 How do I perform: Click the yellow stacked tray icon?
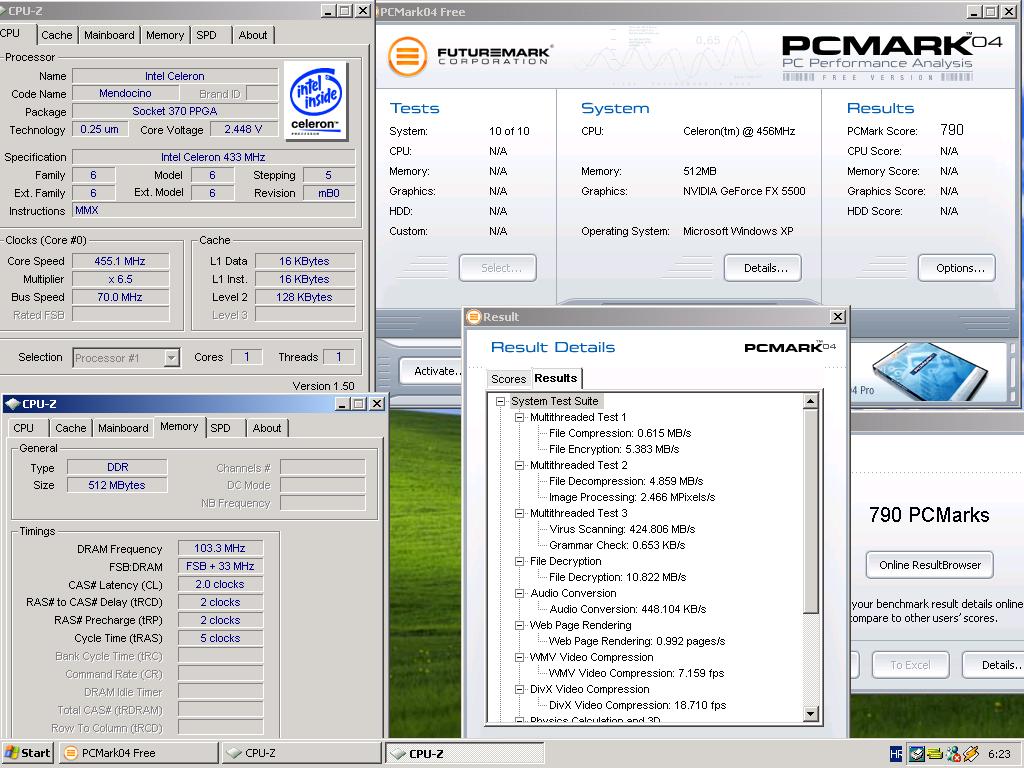[935, 754]
